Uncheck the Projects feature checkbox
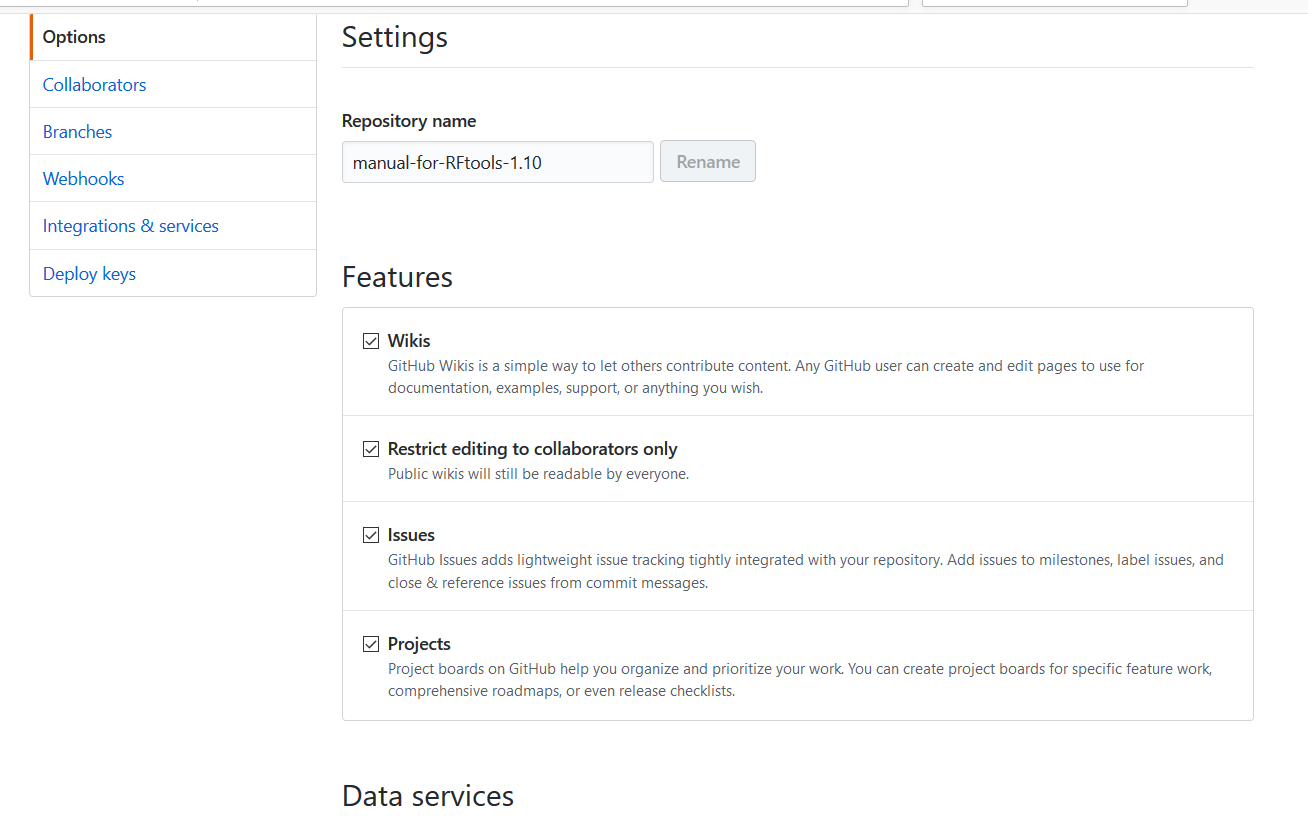Image resolution: width=1308 pixels, height=826 pixels. [x=371, y=644]
